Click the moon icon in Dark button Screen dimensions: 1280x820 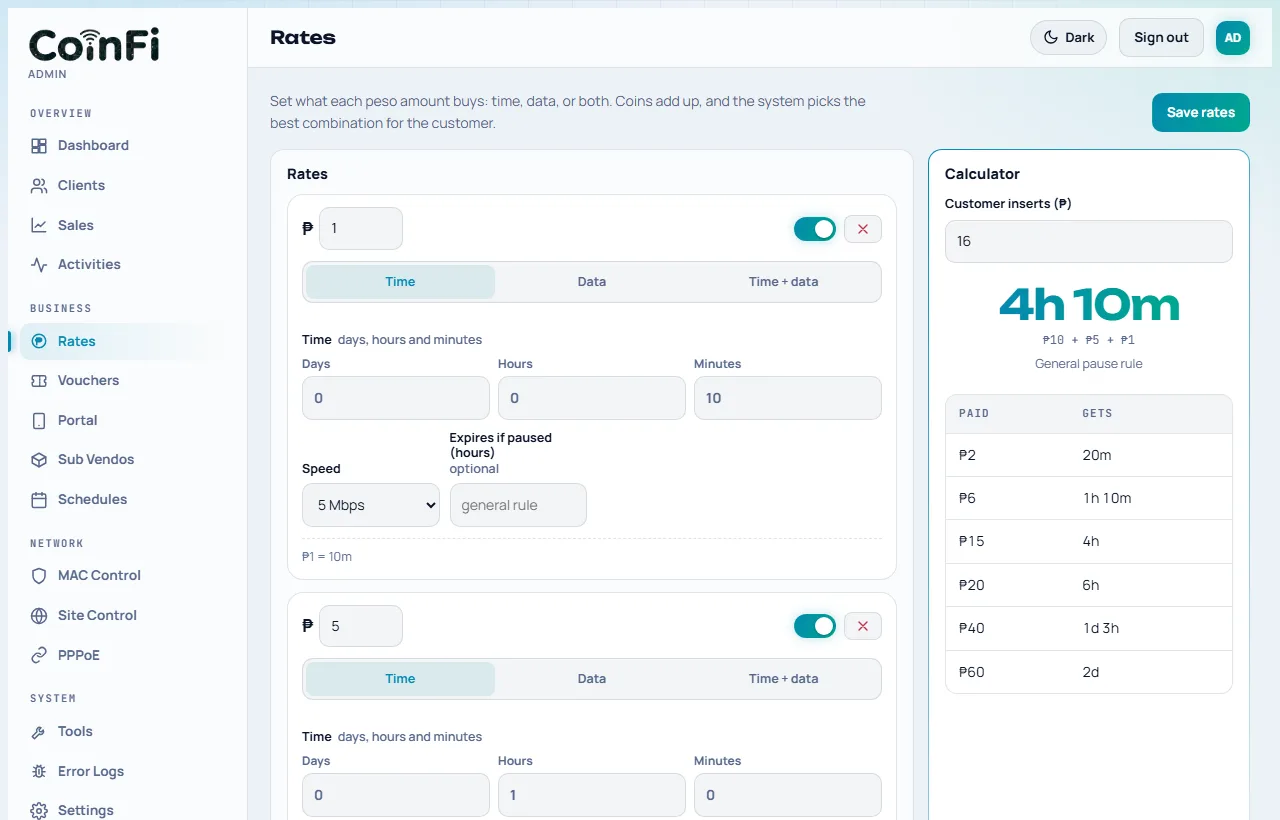point(1051,38)
